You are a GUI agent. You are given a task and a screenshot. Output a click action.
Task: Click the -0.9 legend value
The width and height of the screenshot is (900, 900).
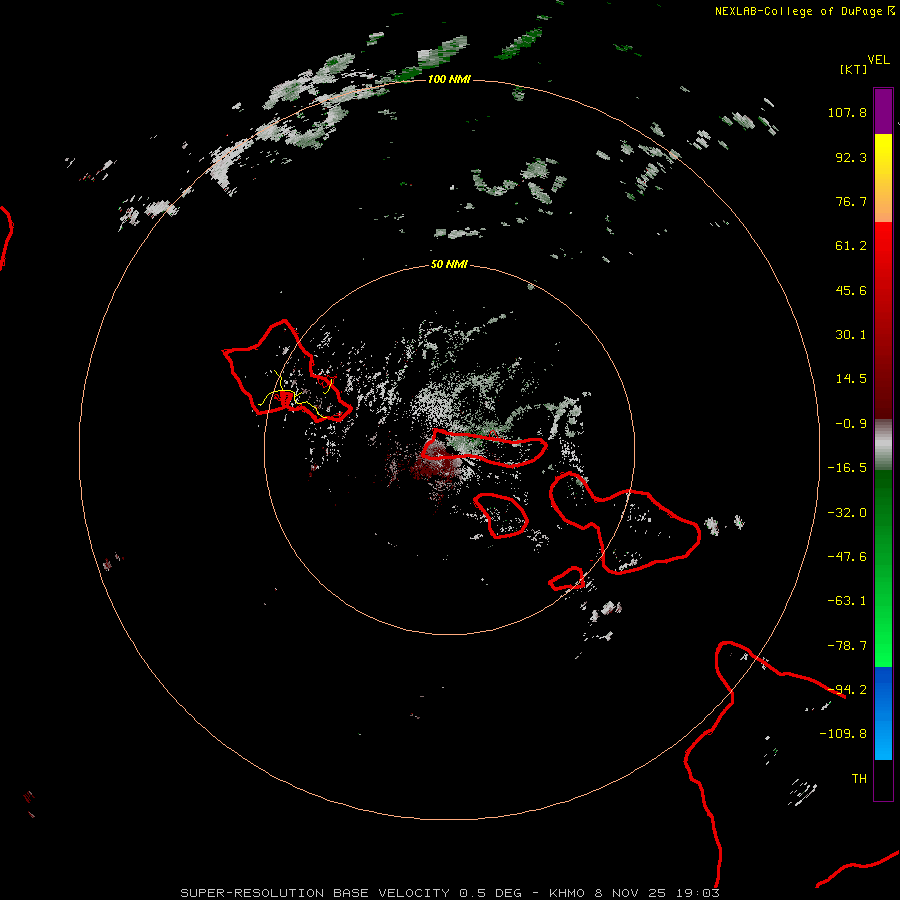851,424
